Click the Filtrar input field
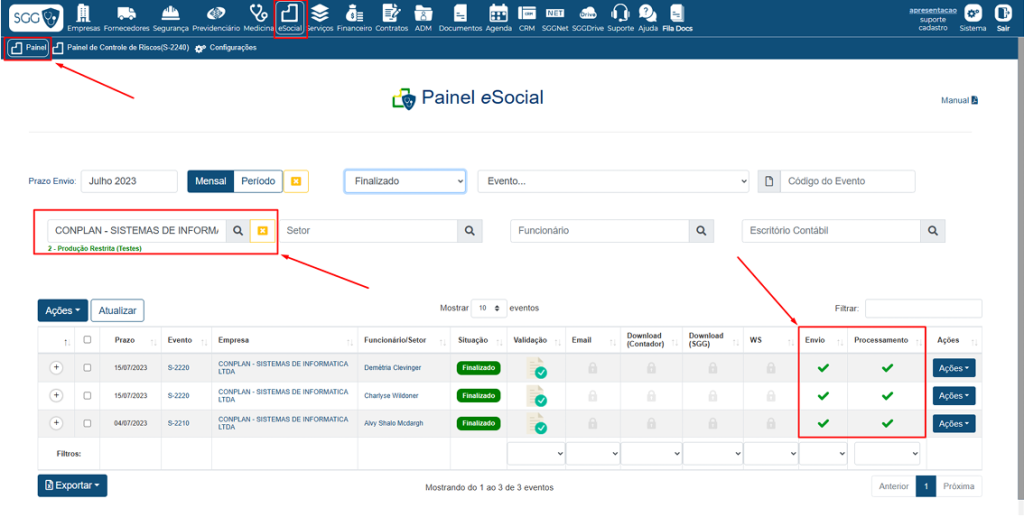The height and width of the screenshot is (517, 1024). pyautogui.click(x=923, y=308)
